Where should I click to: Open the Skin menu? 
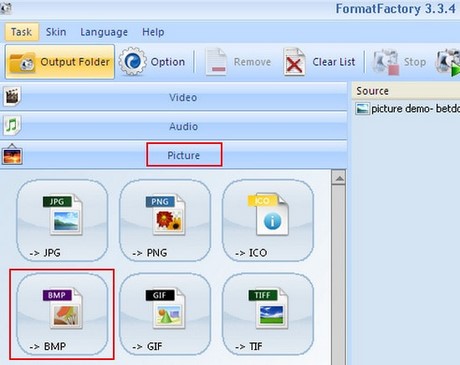pos(56,32)
